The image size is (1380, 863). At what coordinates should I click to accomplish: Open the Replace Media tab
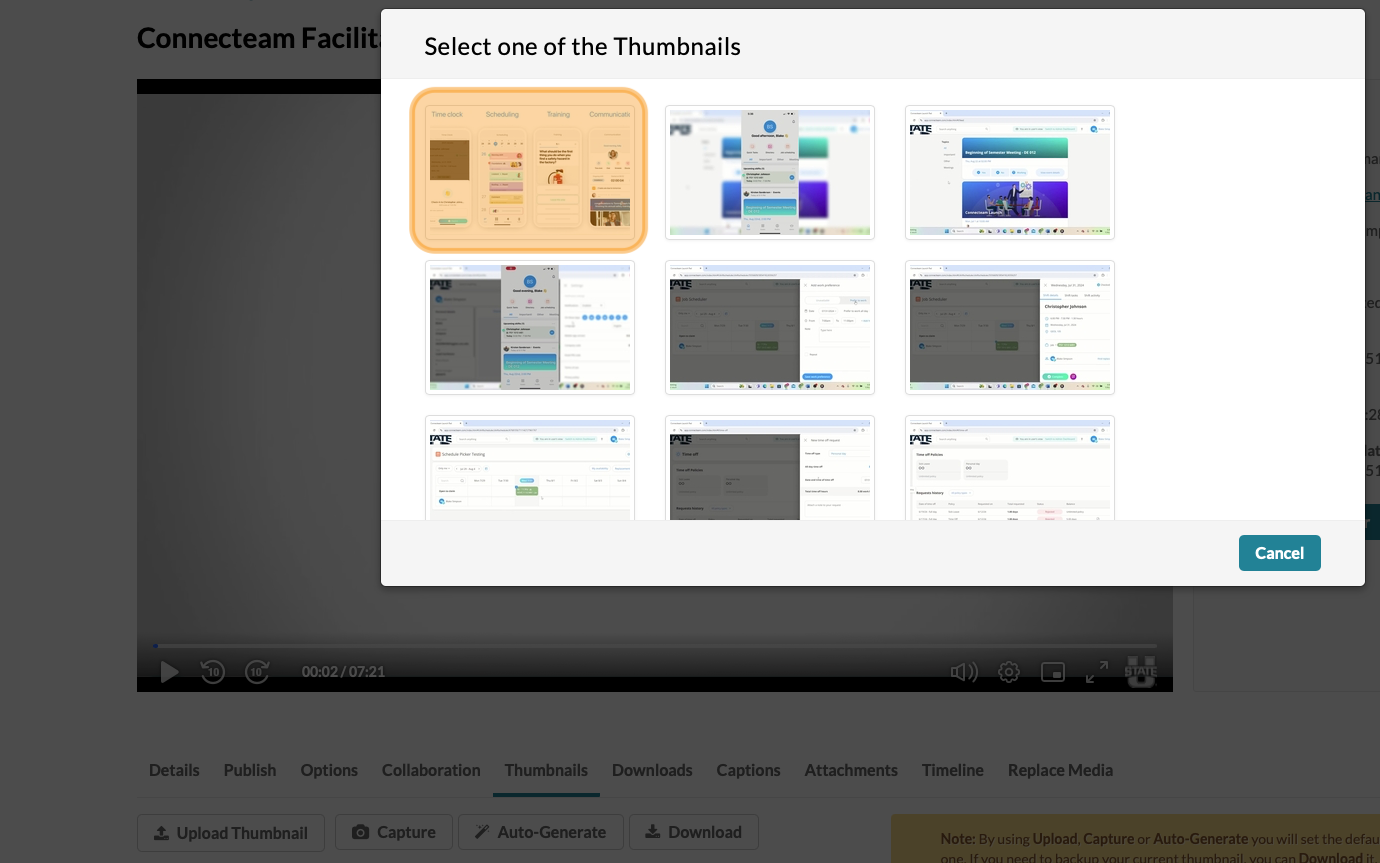pos(1060,770)
